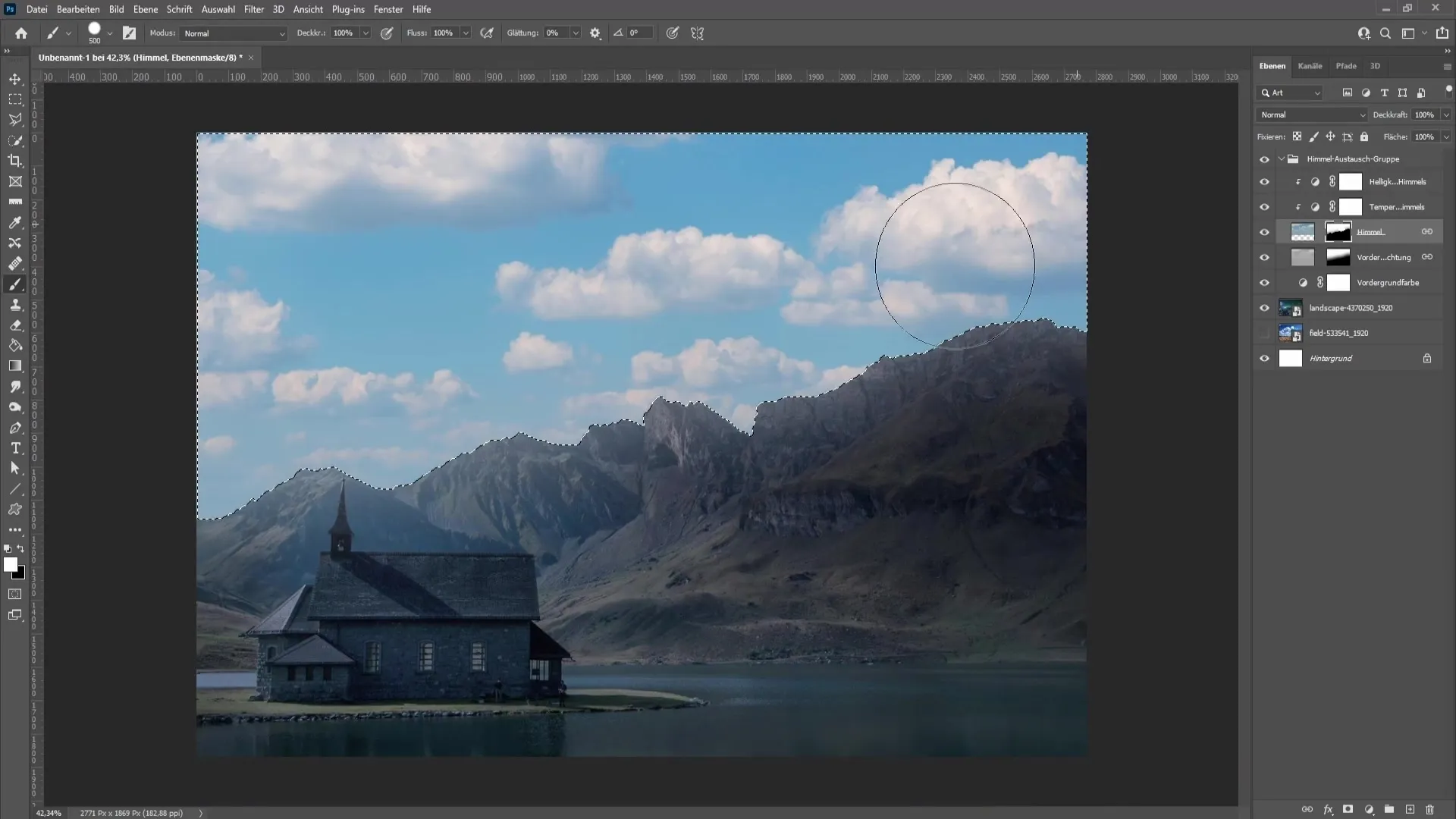Open the layer Deckkraft dropdown arrow
The width and height of the screenshot is (1456, 819).
coord(1446,115)
